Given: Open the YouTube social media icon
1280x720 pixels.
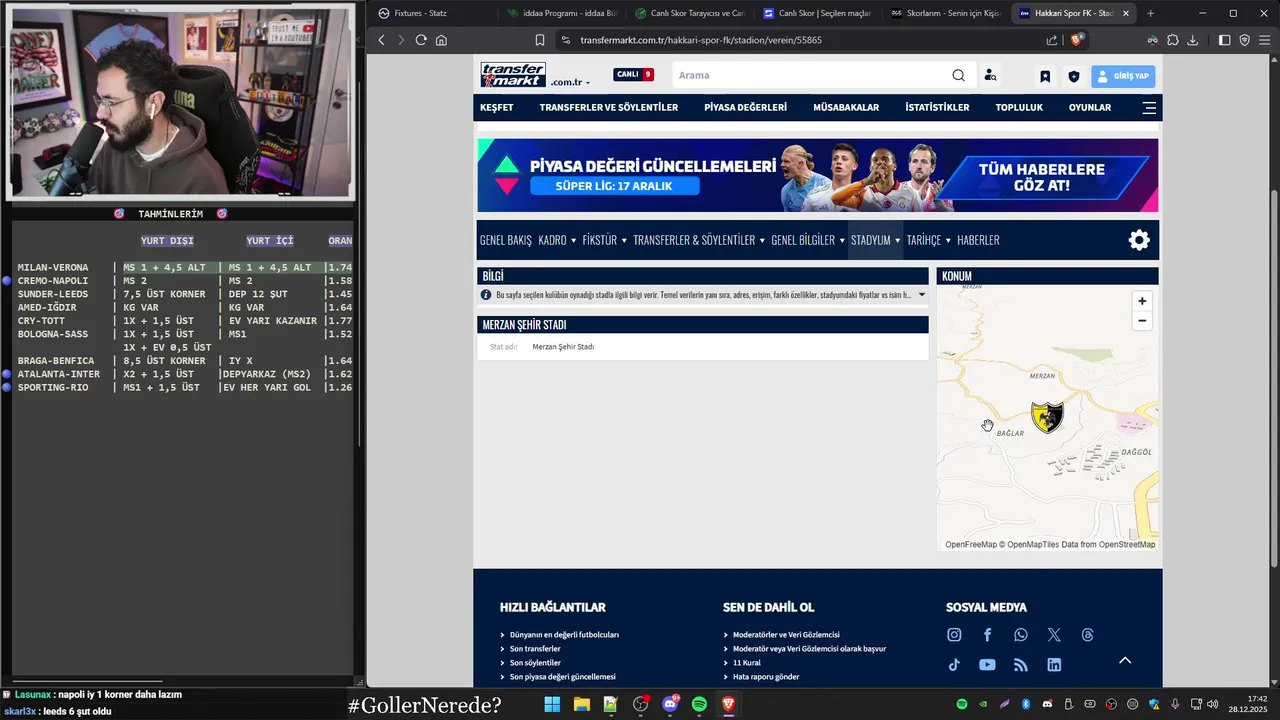Looking at the screenshot, I should click(x=987, y=664).
